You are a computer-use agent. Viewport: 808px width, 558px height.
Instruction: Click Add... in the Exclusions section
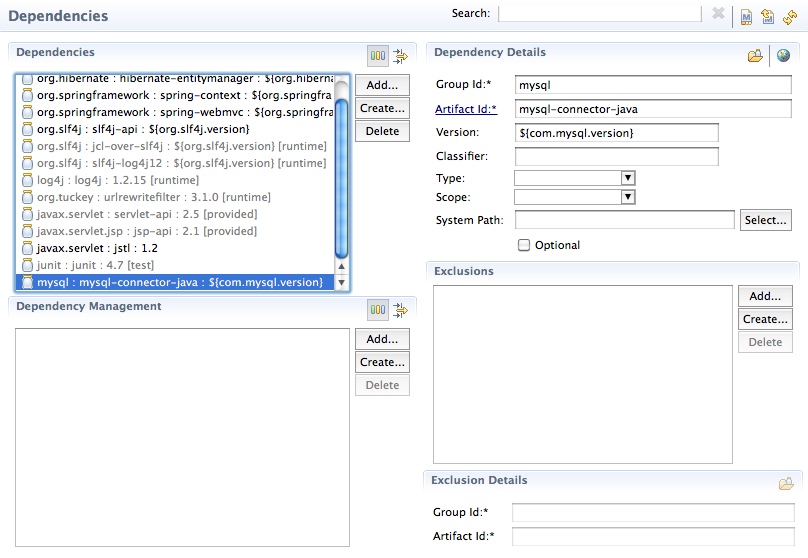click(765, 296)
